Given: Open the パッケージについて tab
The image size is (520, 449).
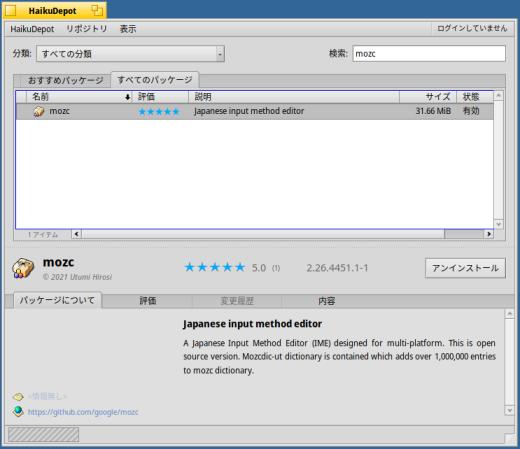Looking at the screenshot, I should click(x=57, y=300).
